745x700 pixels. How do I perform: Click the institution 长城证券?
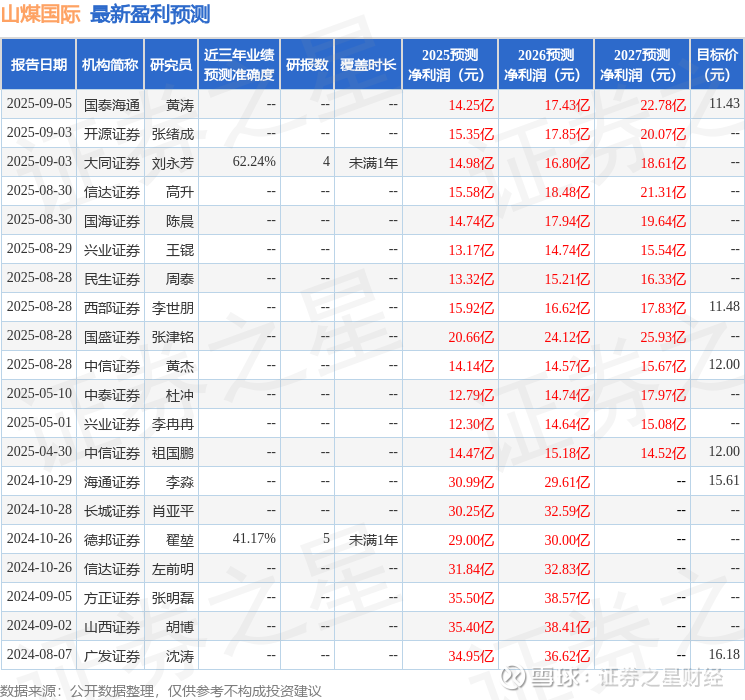pos(112,511)
